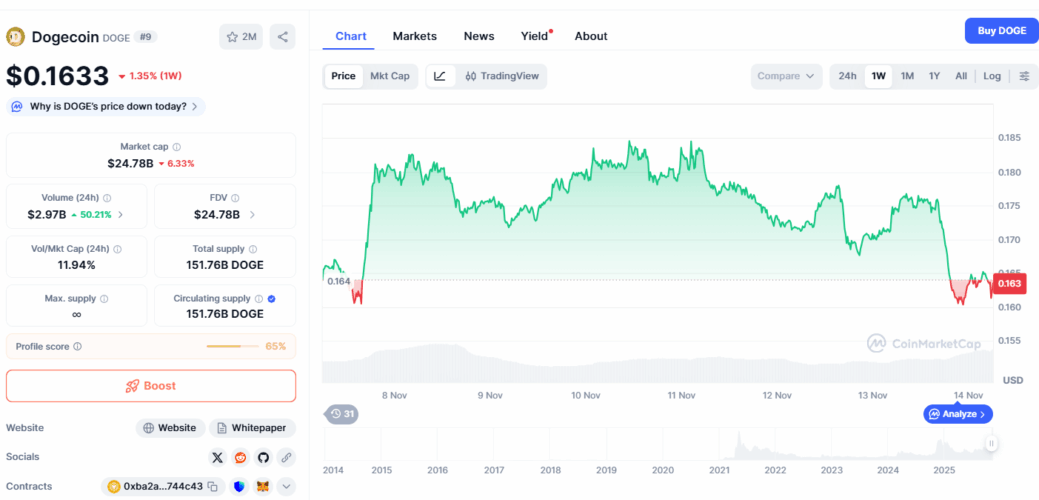Switch to TradingView chart mode
Image resolution: width=1039 pixels, height=500 pixels.
click(x=502, y=76)
